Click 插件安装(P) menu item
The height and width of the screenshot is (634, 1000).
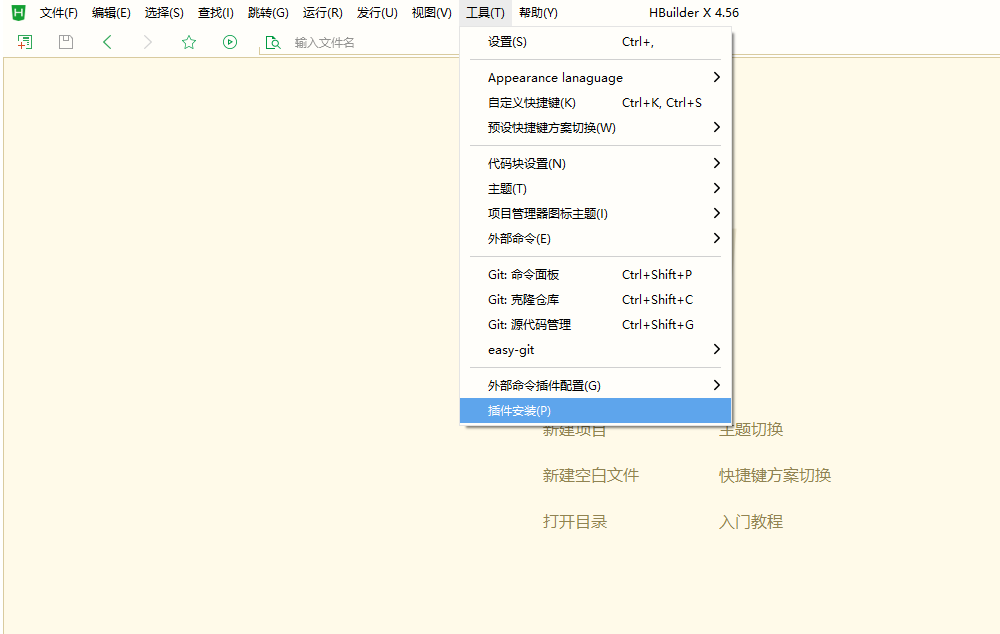596,411
